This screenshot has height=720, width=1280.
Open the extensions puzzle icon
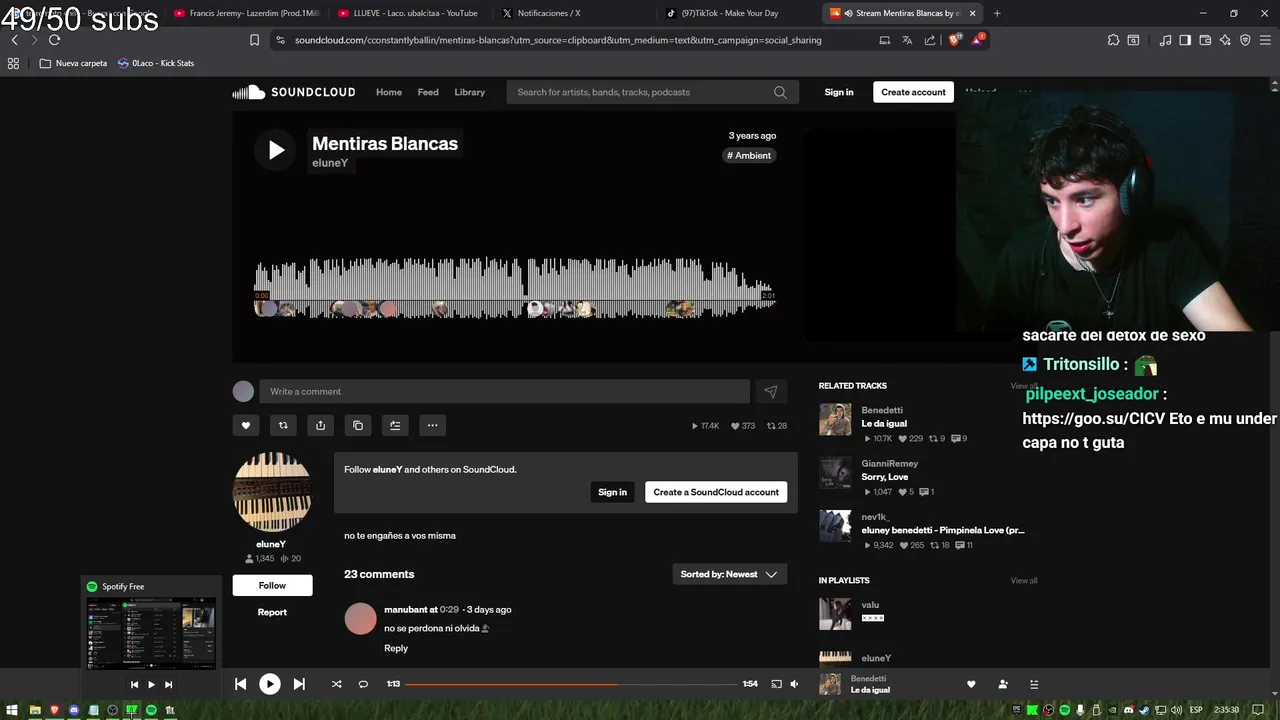[1113, 40]
